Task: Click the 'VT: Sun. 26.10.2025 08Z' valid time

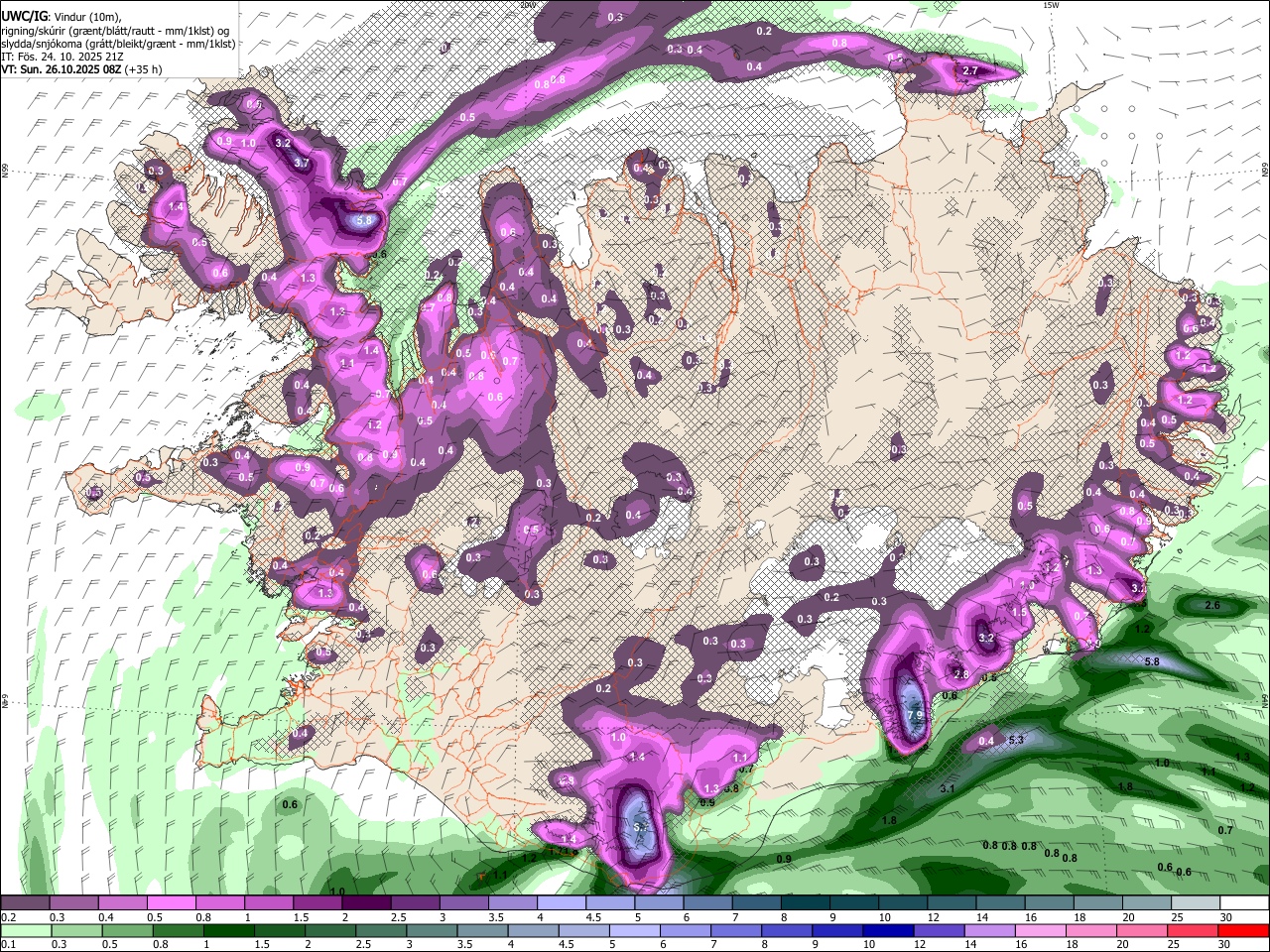Action: tap(61, 69)
